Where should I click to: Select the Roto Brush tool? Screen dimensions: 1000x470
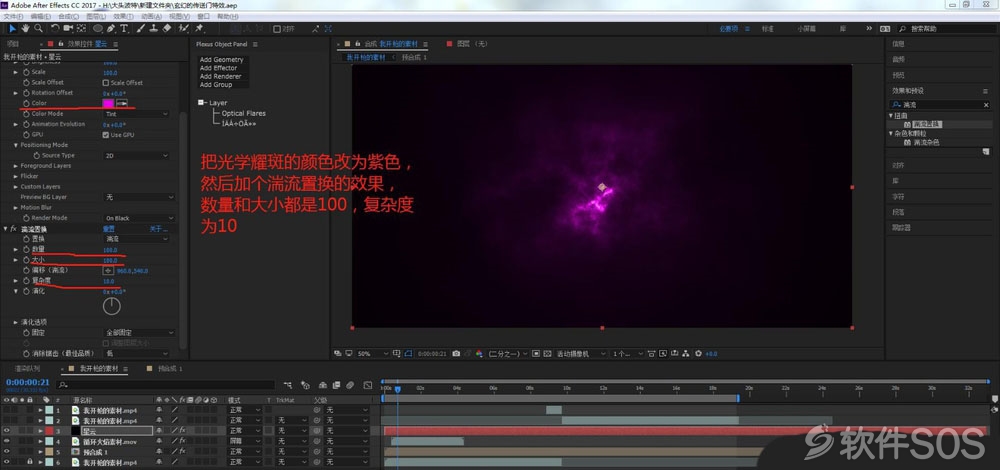(x=184, y=29)
